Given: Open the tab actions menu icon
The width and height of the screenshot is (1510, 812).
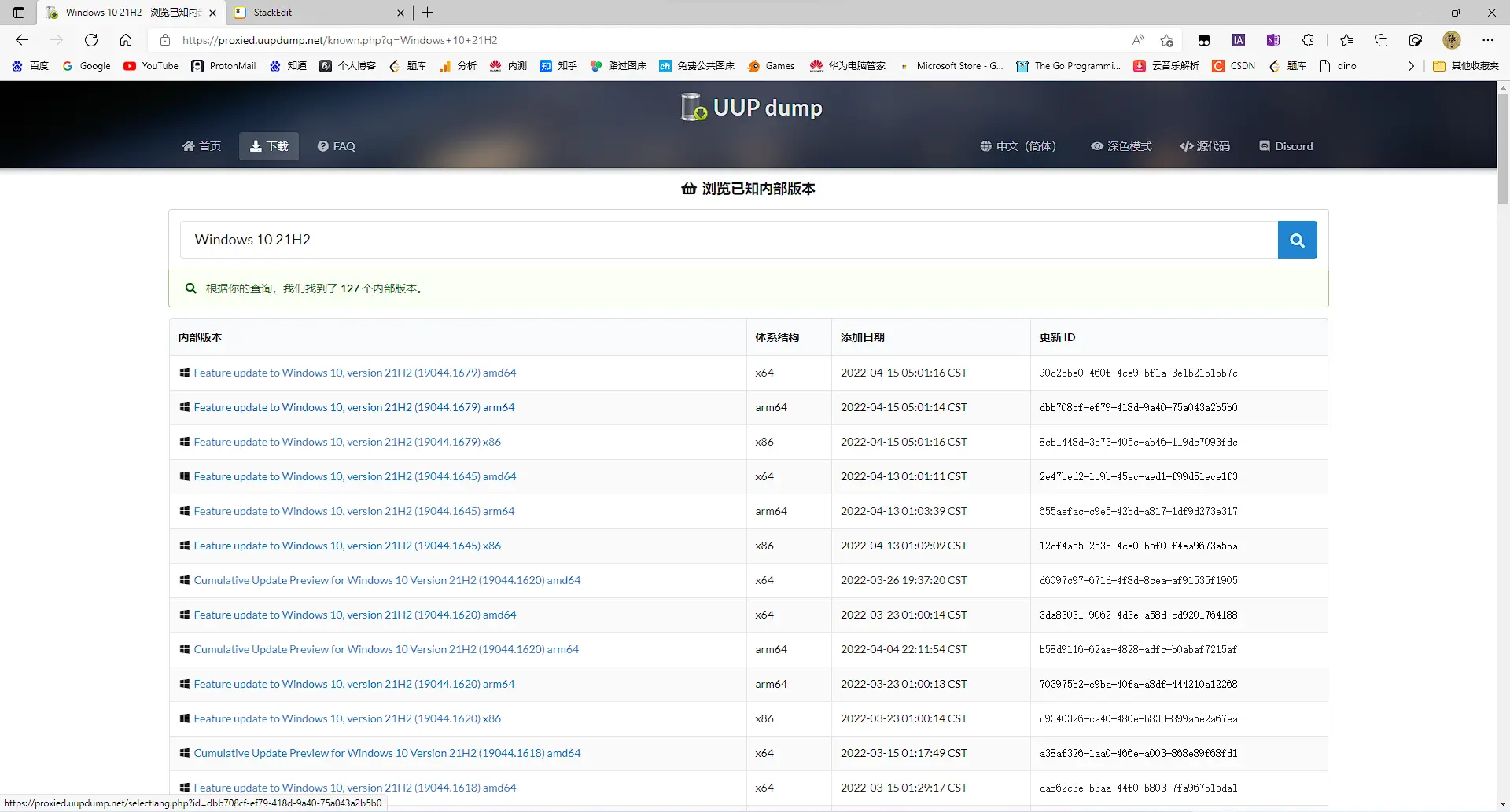Looking at the screenshot, I should click(x=19, y=13).
